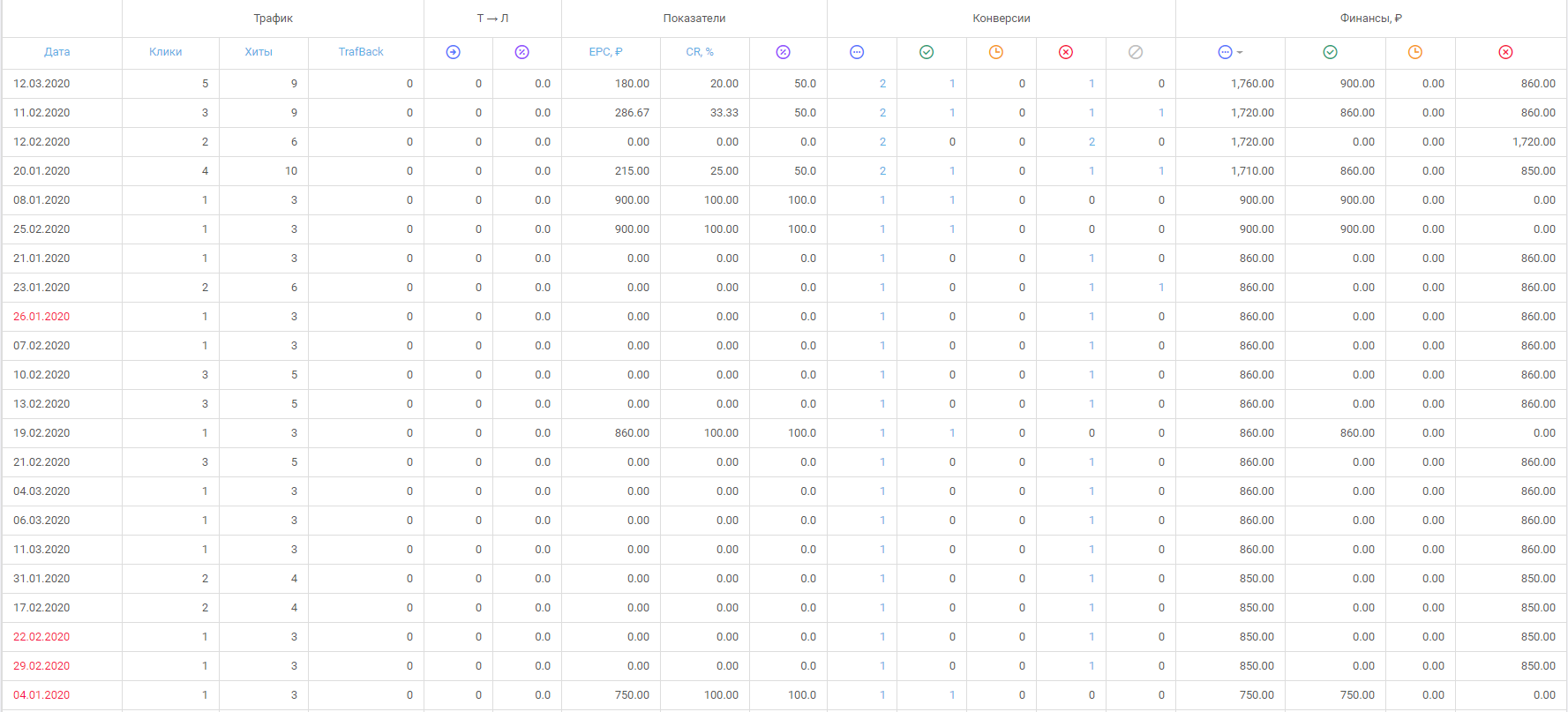Select the date 20.01.2020

point(41,171)
